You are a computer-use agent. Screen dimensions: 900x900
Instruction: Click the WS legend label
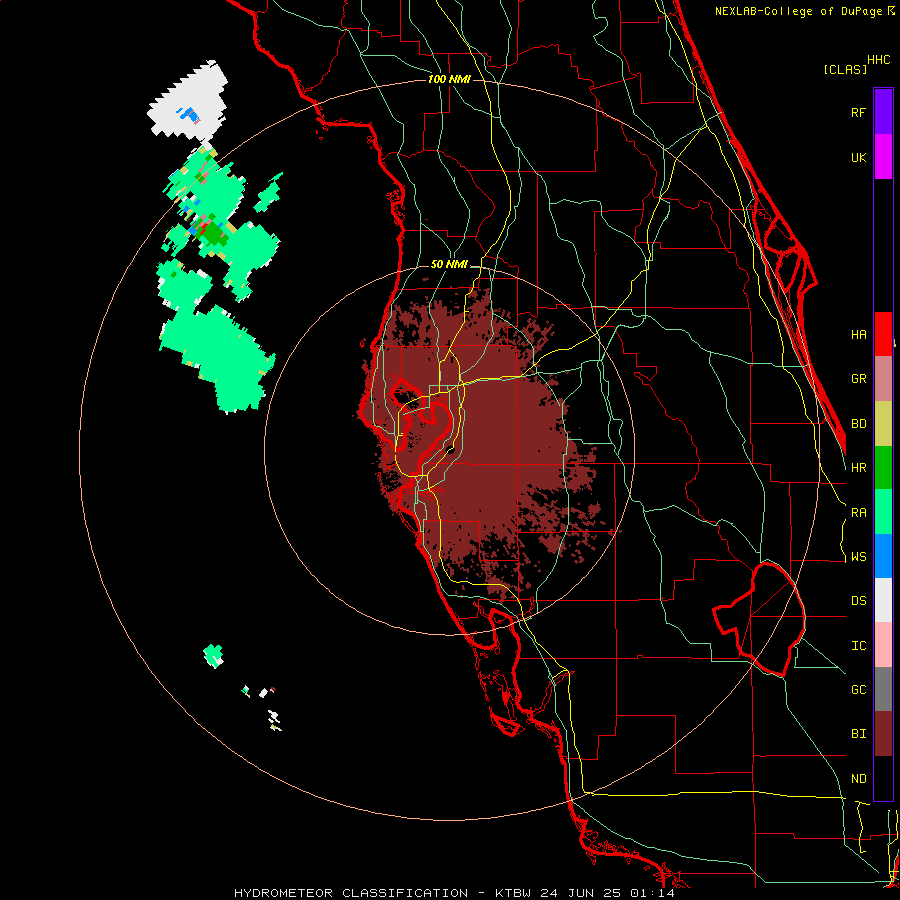[858, 556]
